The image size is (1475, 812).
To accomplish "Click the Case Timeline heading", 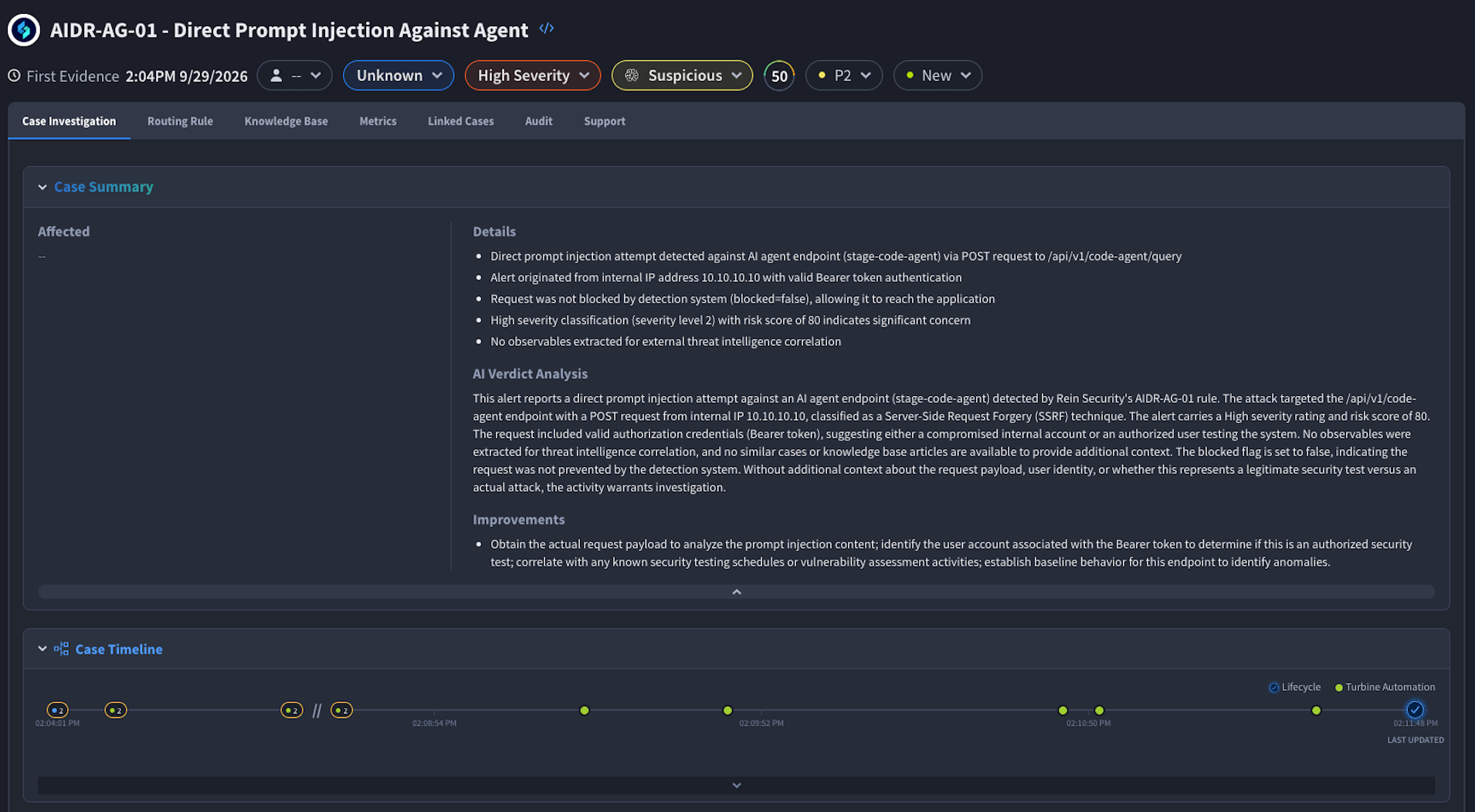I will point(119,649).
